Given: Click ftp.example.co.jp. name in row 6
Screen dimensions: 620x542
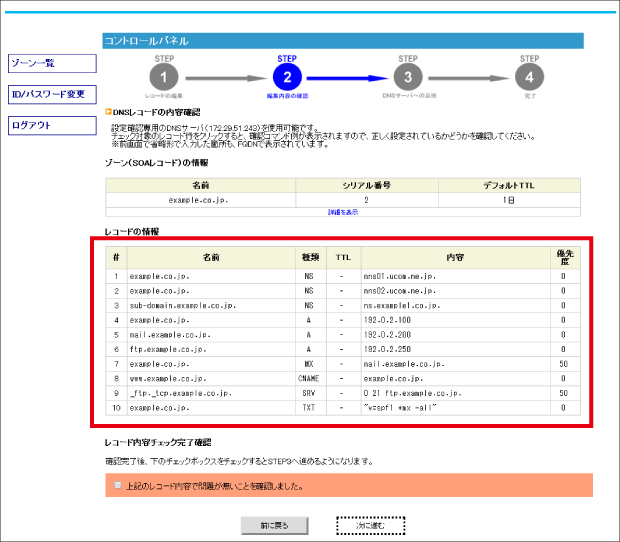Looking at the screenshot, I should tap(211, 349).
